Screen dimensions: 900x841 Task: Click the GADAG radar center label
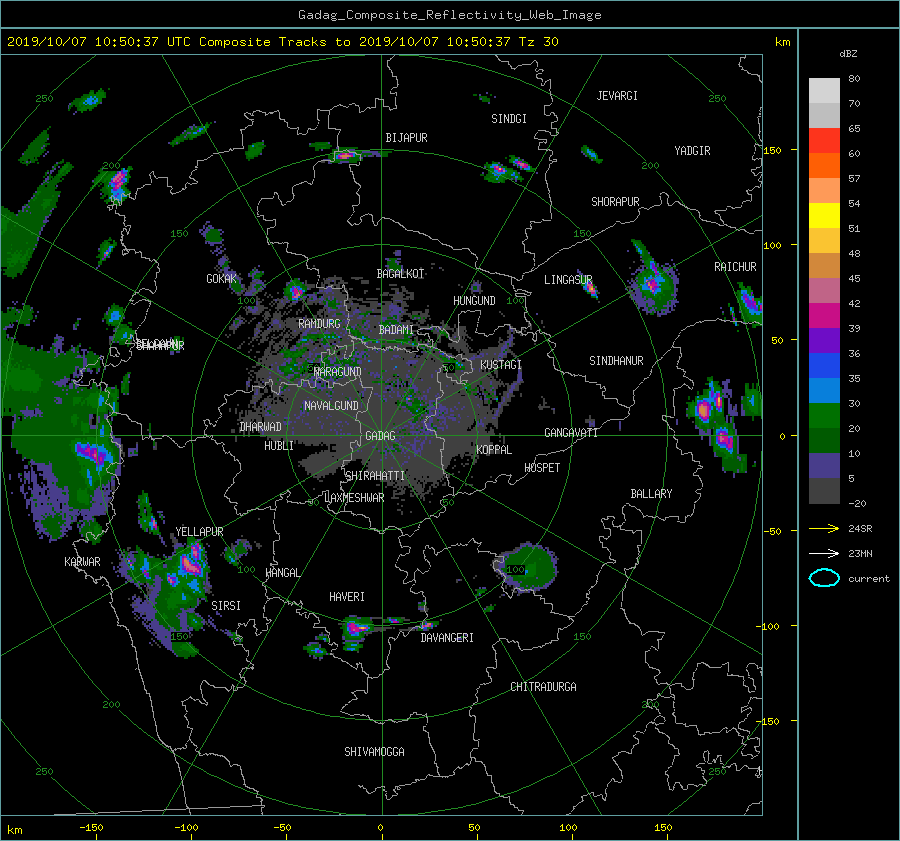[x=381, y=436]
